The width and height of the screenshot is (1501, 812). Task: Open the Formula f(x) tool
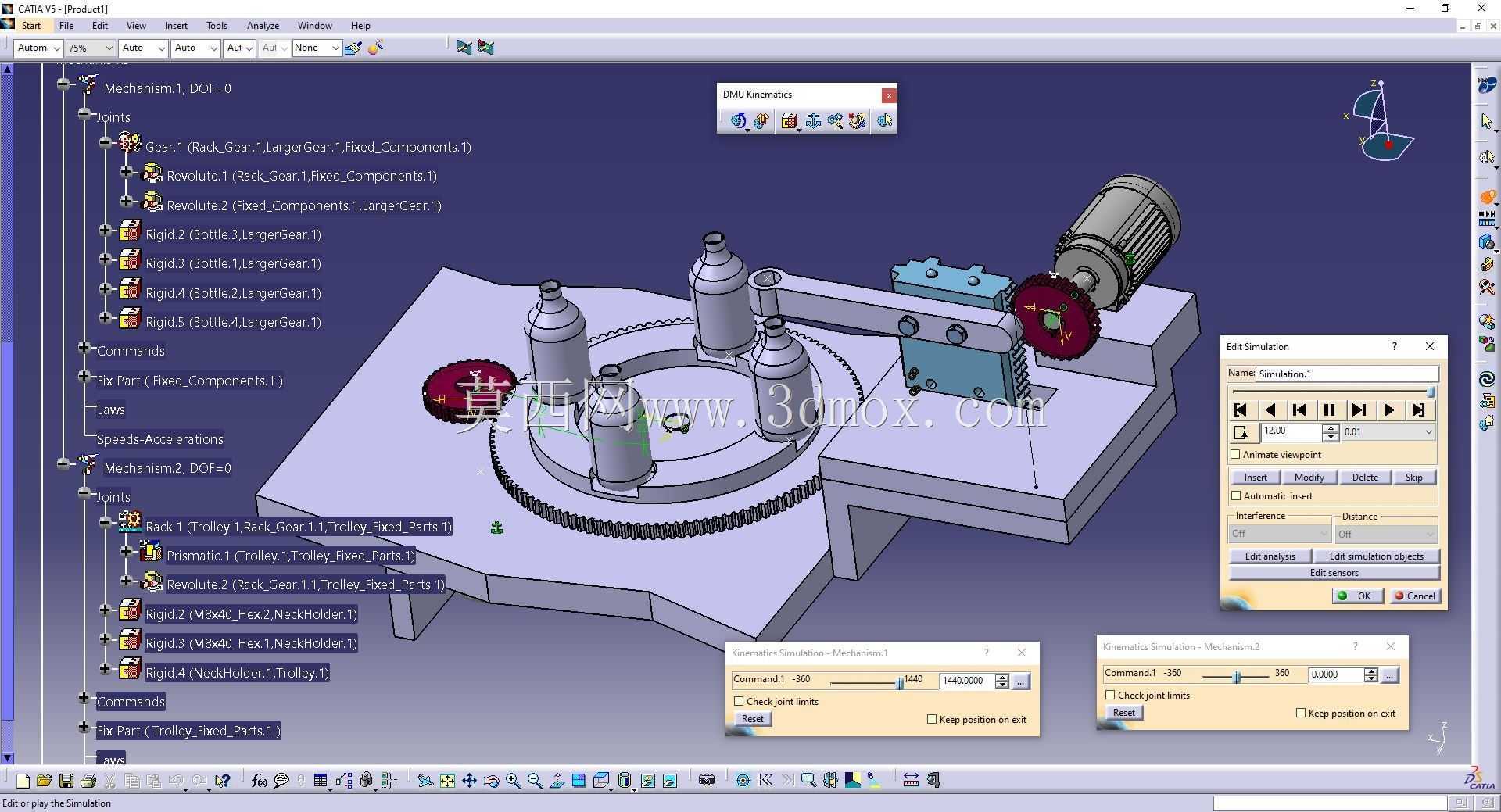pyautogui.click(x=259, y=780)
